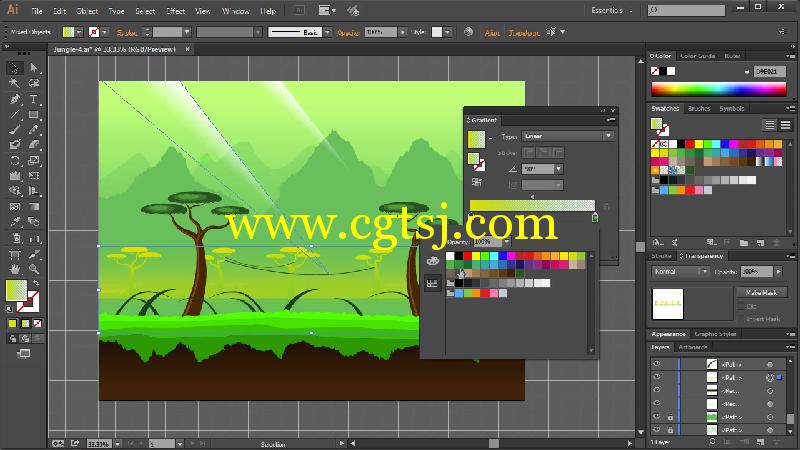
Task: Click Reverse Gradient icon in Gradient panel
Action: (x=477, y=182)
